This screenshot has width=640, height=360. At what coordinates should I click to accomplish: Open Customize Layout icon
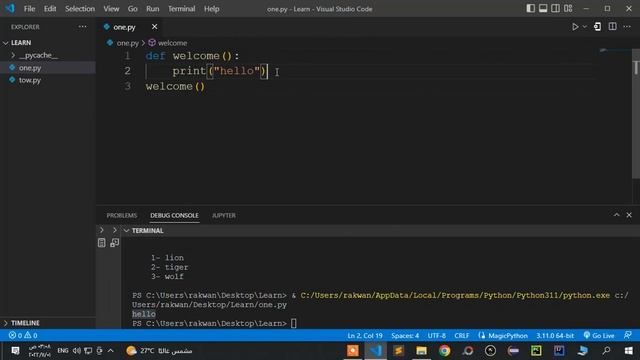pyautogui.click(x=568, y=9)
